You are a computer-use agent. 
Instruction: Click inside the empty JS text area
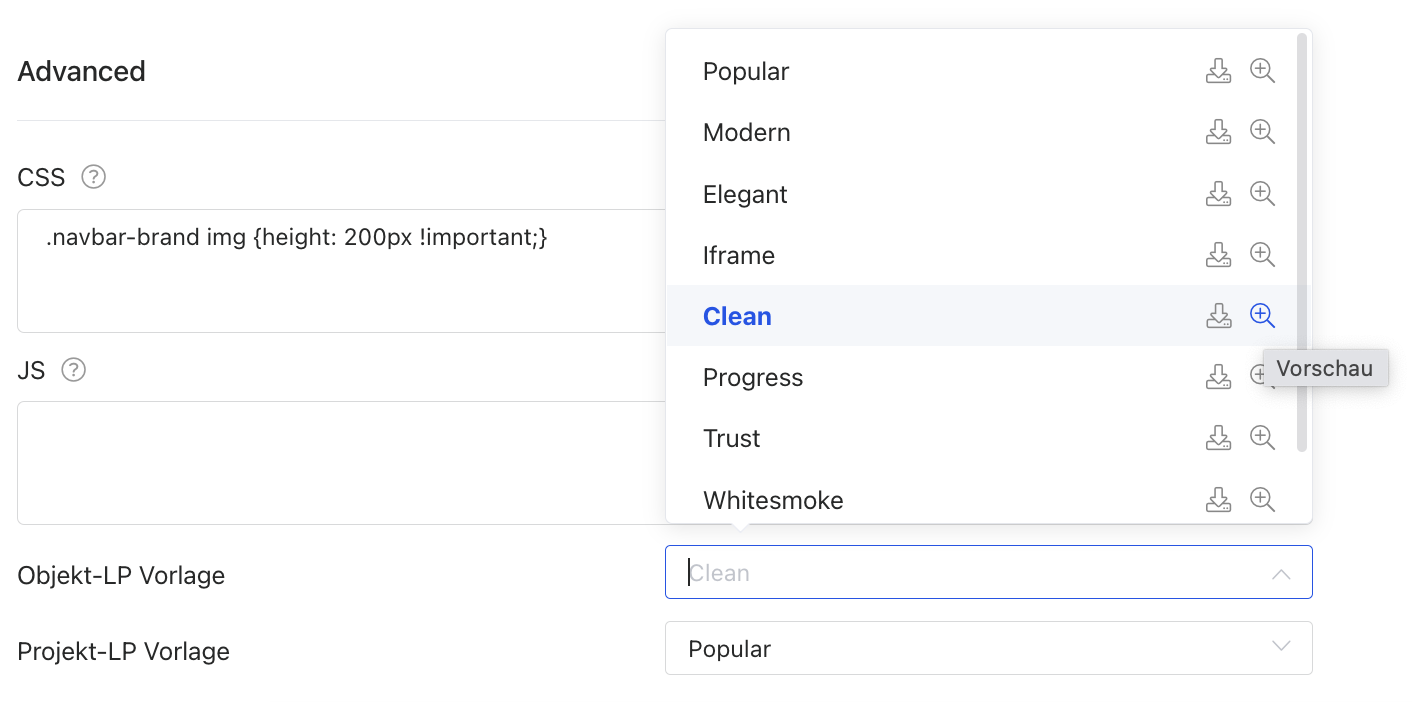[340, 463]
